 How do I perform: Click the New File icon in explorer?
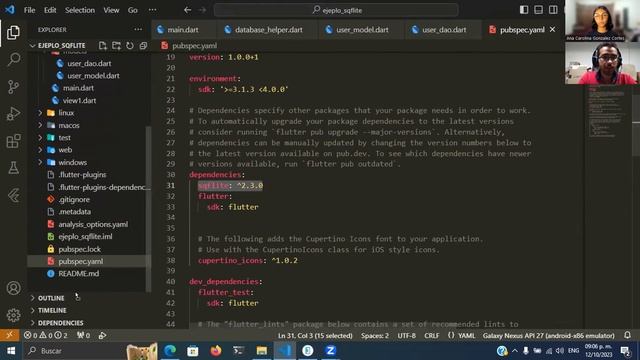(102, 45)
